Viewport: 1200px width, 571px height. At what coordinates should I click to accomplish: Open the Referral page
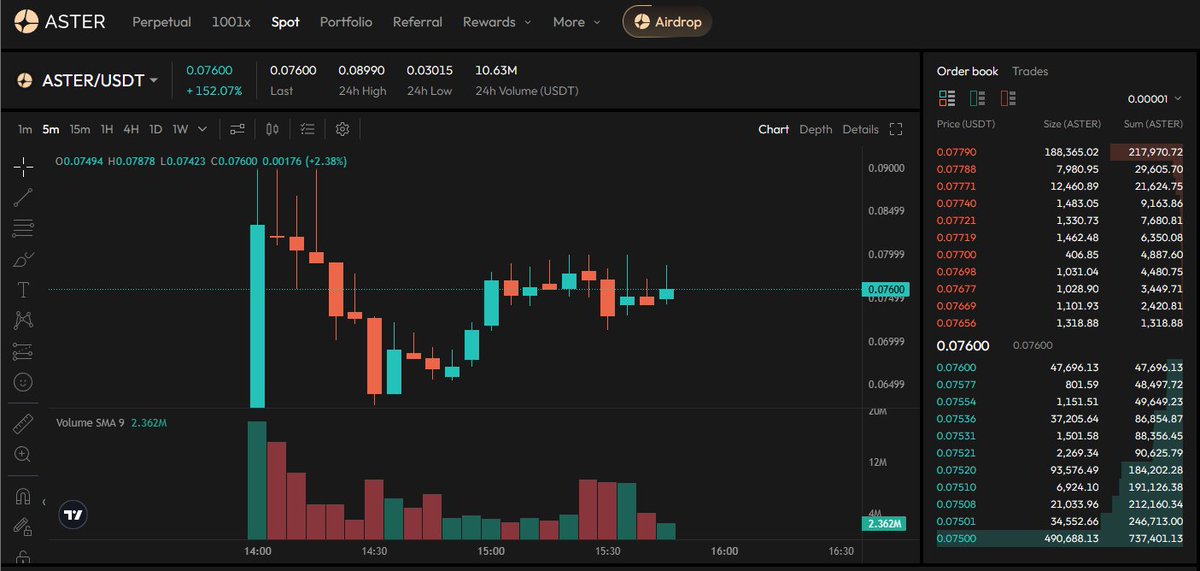click(417, 21)
